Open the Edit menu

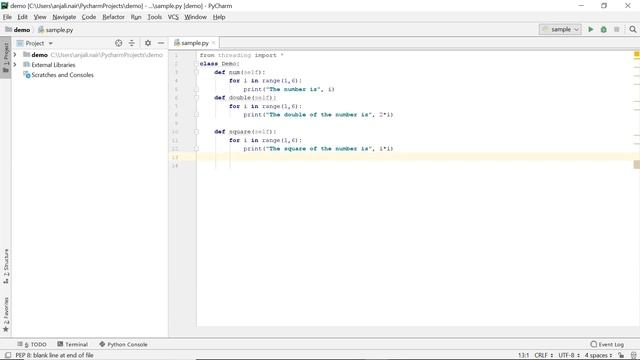point(22,17)
